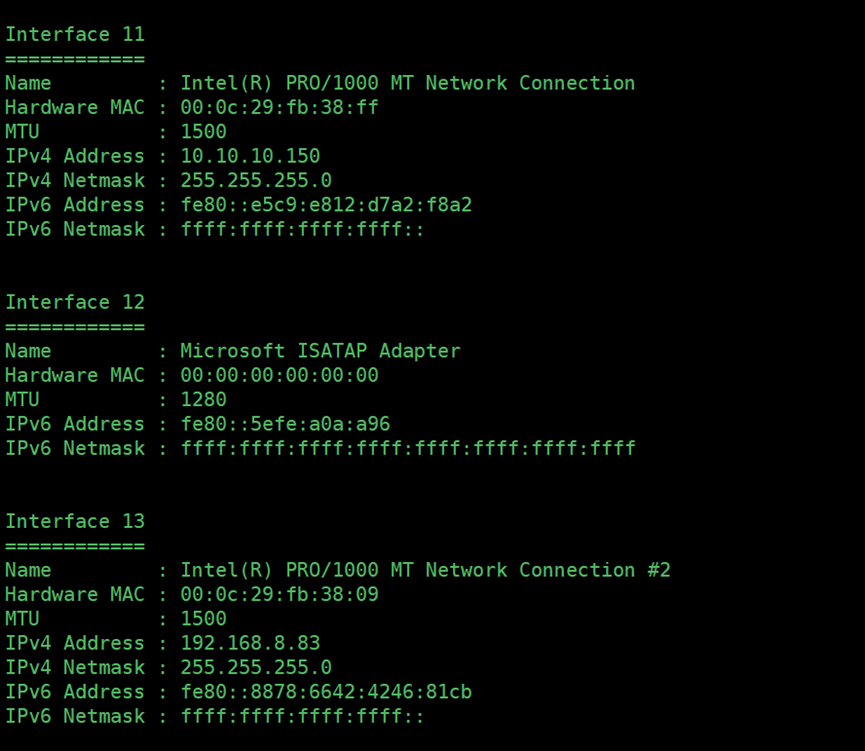The height and width of the screenshot is (751, 865).
Task: Click MAC address 00:00:00:00:00:00
Action: 280,375
